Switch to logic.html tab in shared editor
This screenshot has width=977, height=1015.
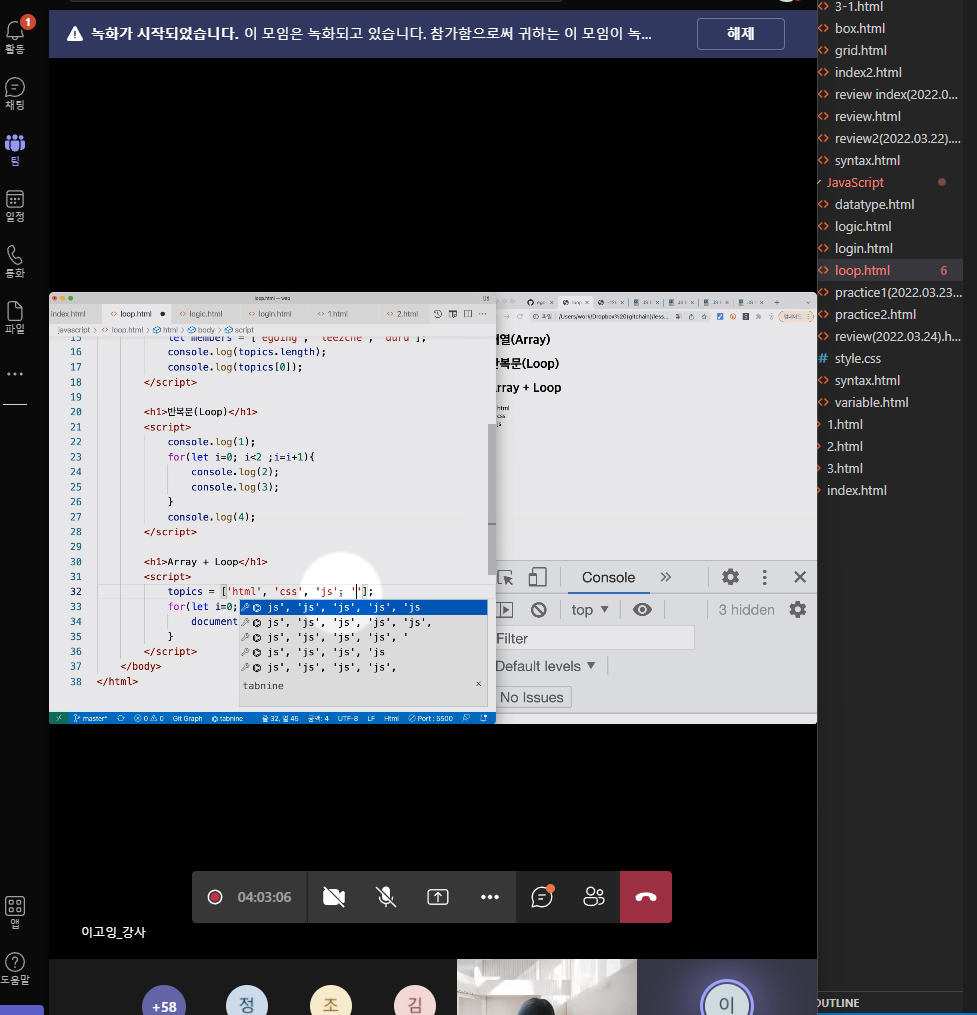(206, 314)
